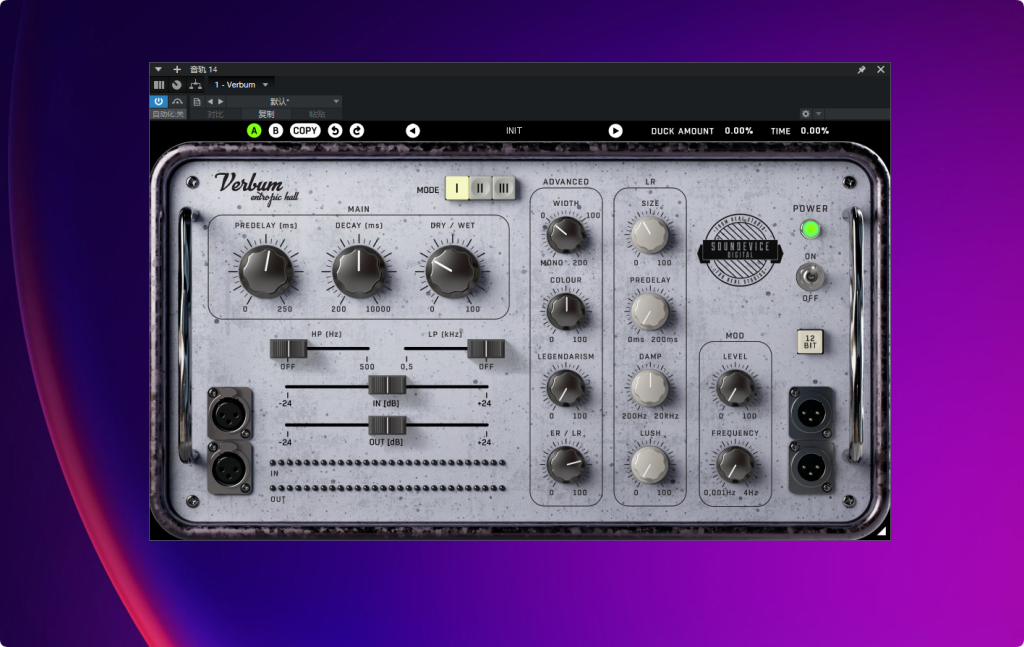Open the 自动化:关 automation mode button

[x=168, y=114]
